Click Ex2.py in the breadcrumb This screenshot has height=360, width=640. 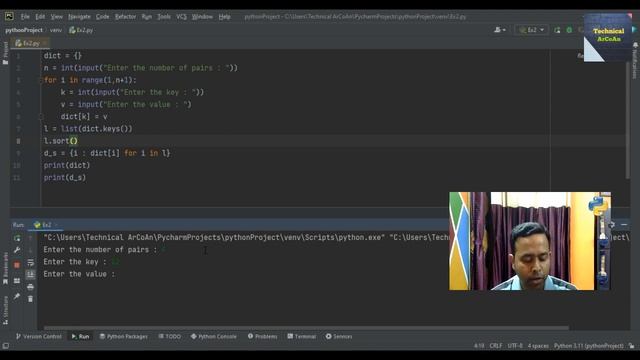coord(81,30)
